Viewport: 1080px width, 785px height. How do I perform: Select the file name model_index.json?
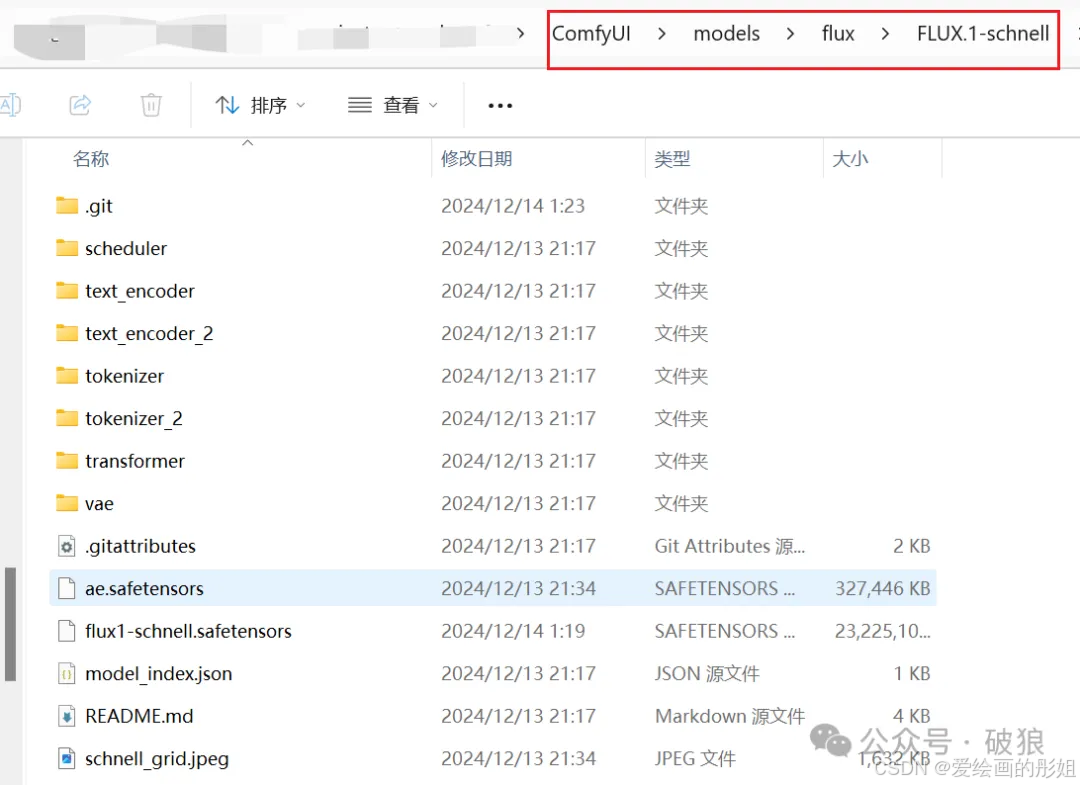pos(158,673)
